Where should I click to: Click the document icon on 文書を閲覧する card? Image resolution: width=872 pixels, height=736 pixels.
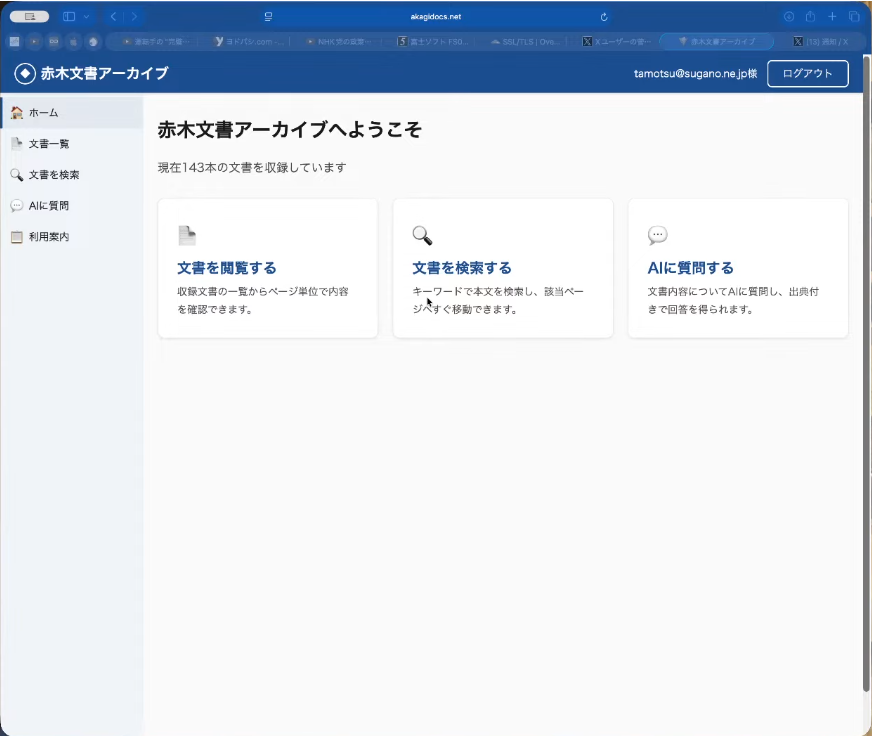[187, 236]
